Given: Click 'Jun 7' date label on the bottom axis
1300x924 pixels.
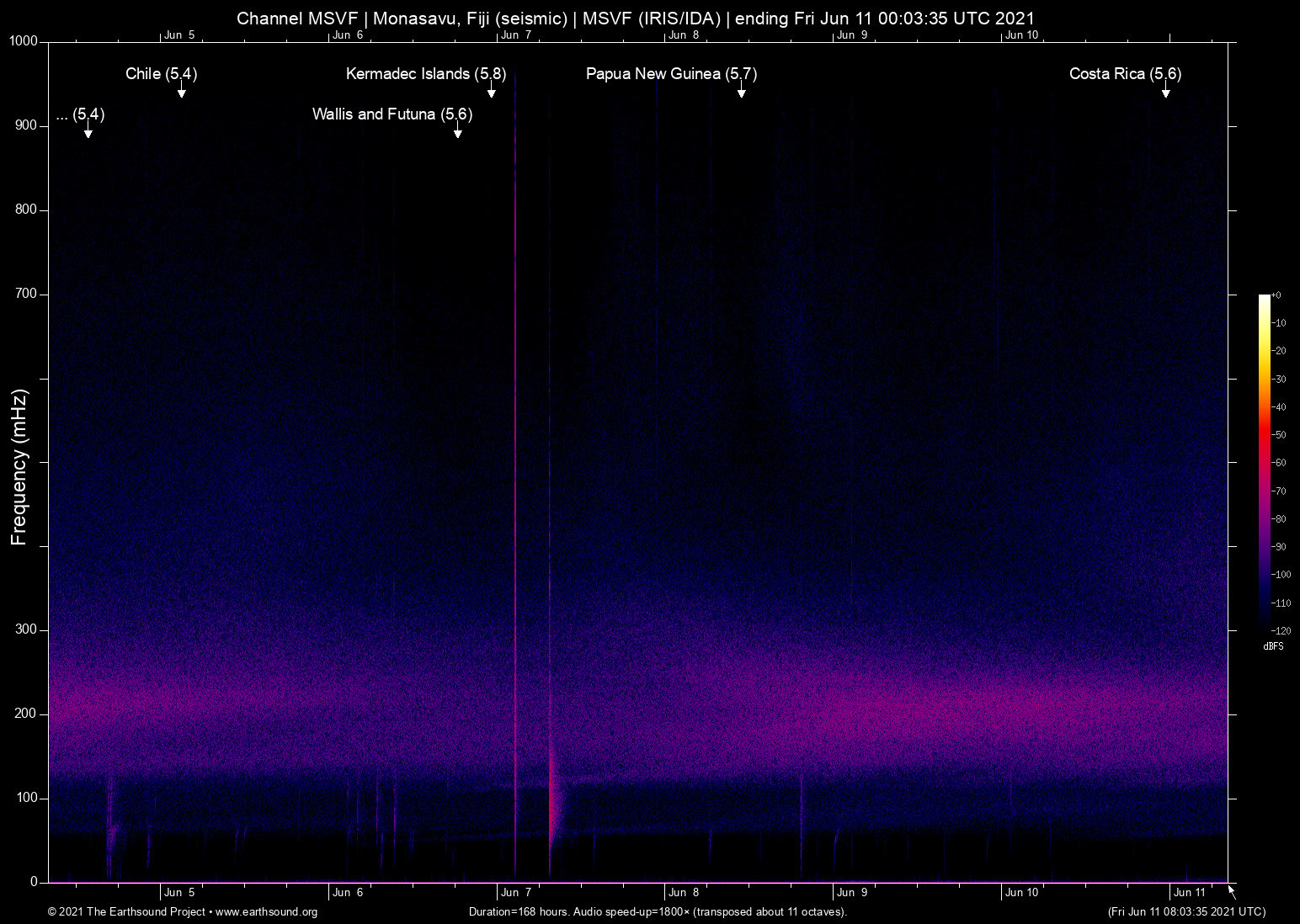Looking at the screenshot, I should [516, 893].
